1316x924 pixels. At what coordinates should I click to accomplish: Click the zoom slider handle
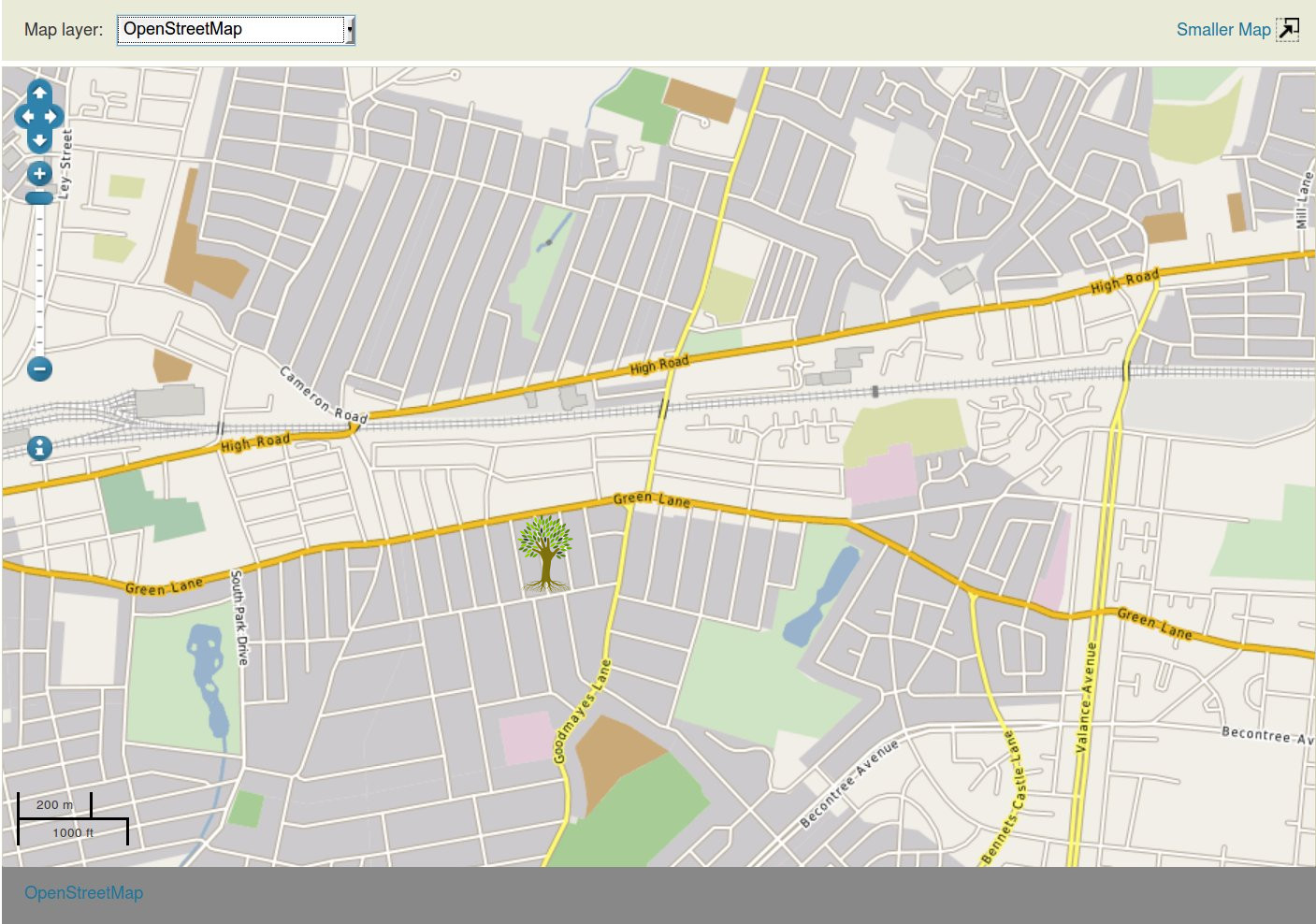(39, 197)
